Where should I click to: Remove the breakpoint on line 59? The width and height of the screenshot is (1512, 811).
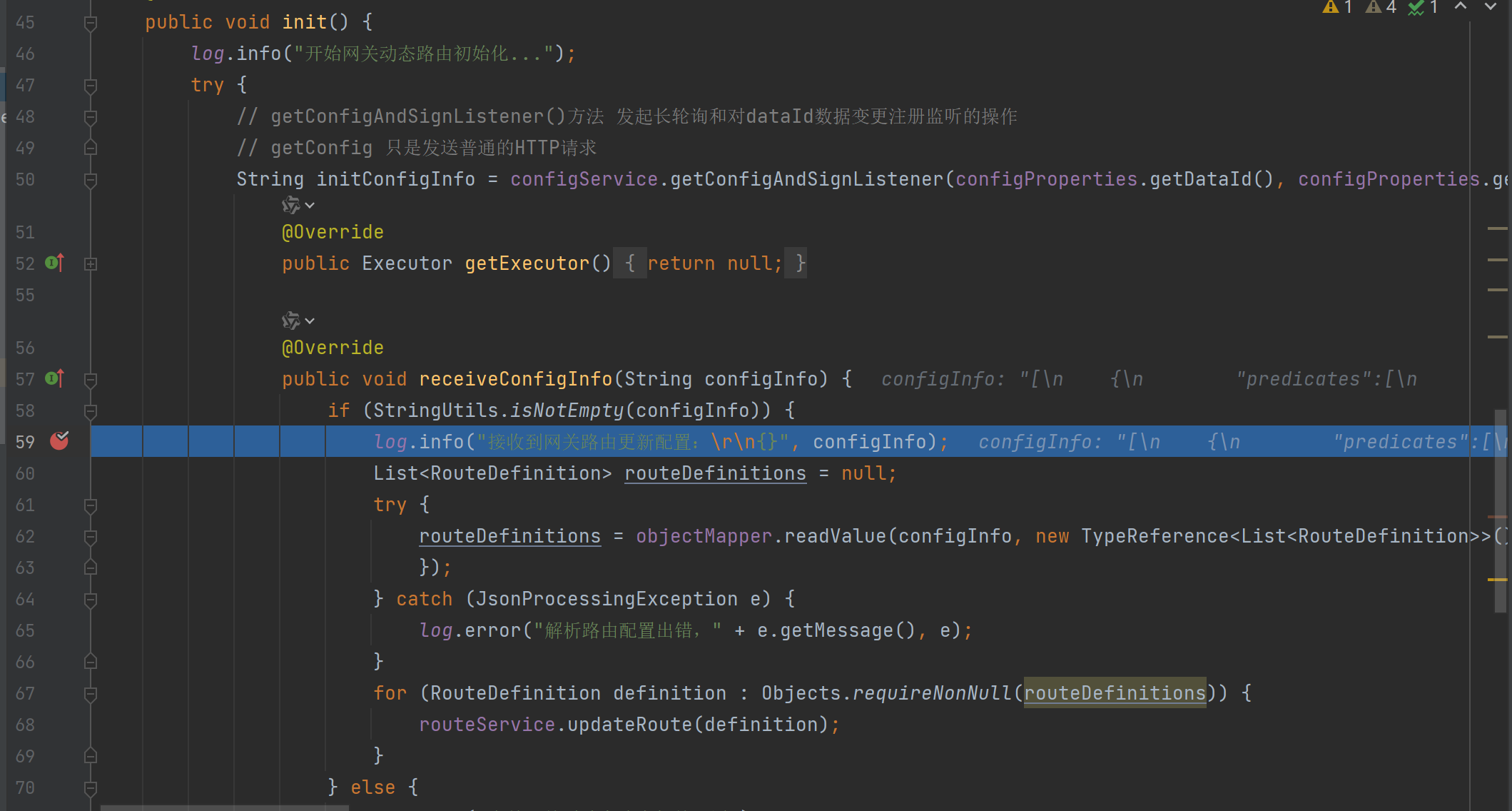click(59, 441)
